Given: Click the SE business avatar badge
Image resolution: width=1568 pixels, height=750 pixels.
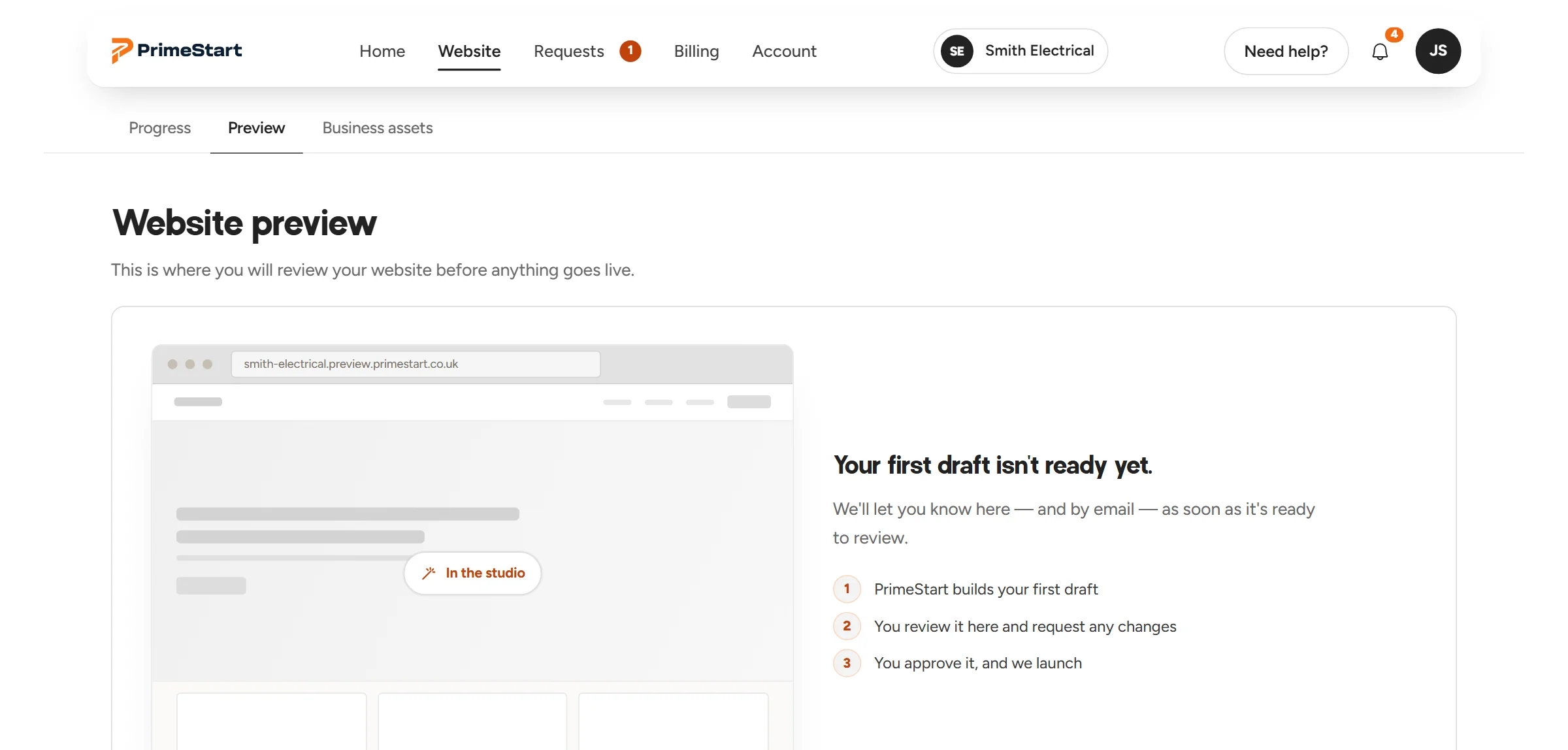Looking at the screenshot, I should (957, 51).
